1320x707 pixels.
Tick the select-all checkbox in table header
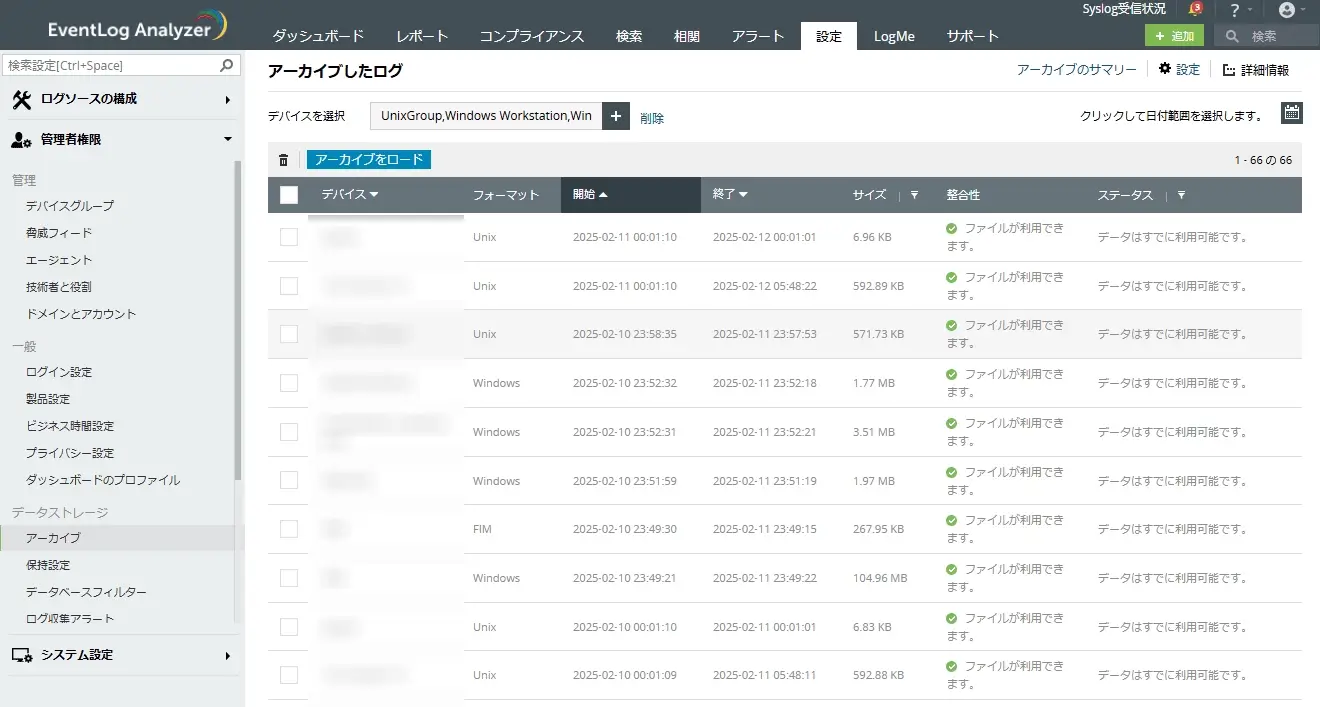289,195
